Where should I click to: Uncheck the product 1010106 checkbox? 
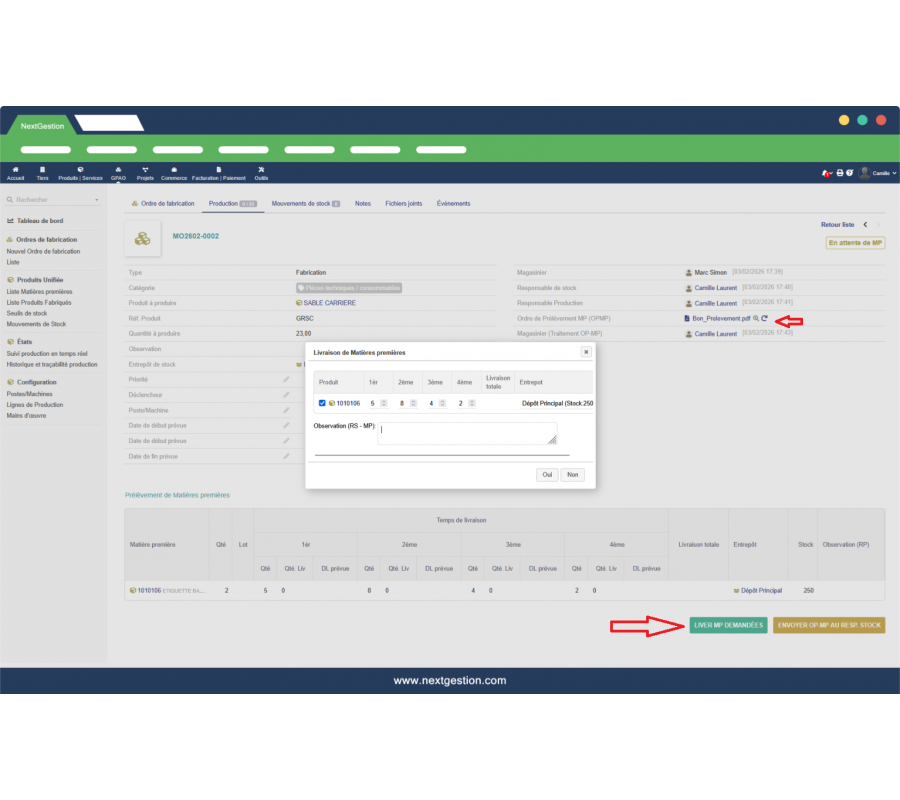coord(321,403)
